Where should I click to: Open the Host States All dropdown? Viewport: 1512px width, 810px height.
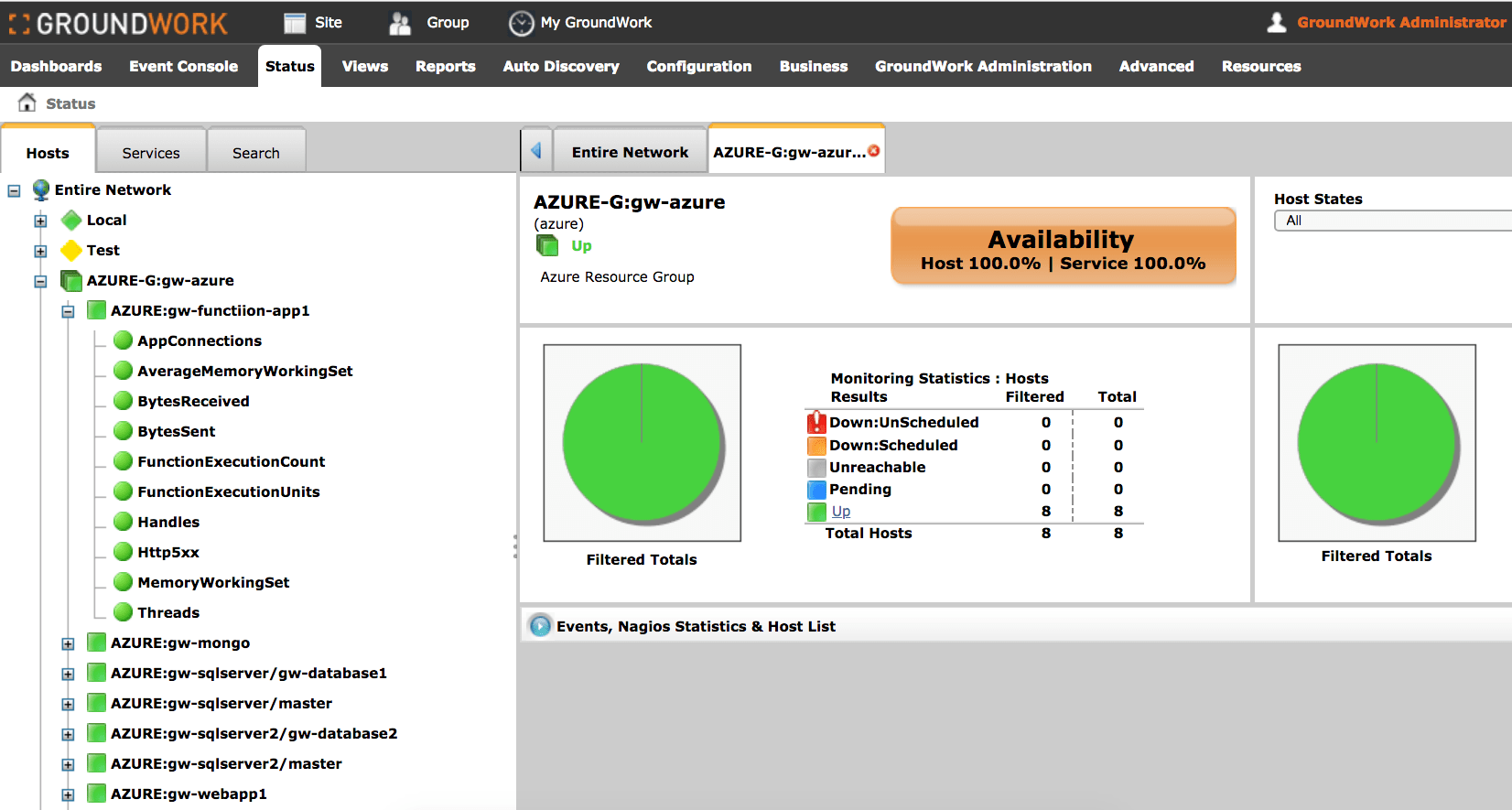pyautogui.click(x=1393, y=221)
